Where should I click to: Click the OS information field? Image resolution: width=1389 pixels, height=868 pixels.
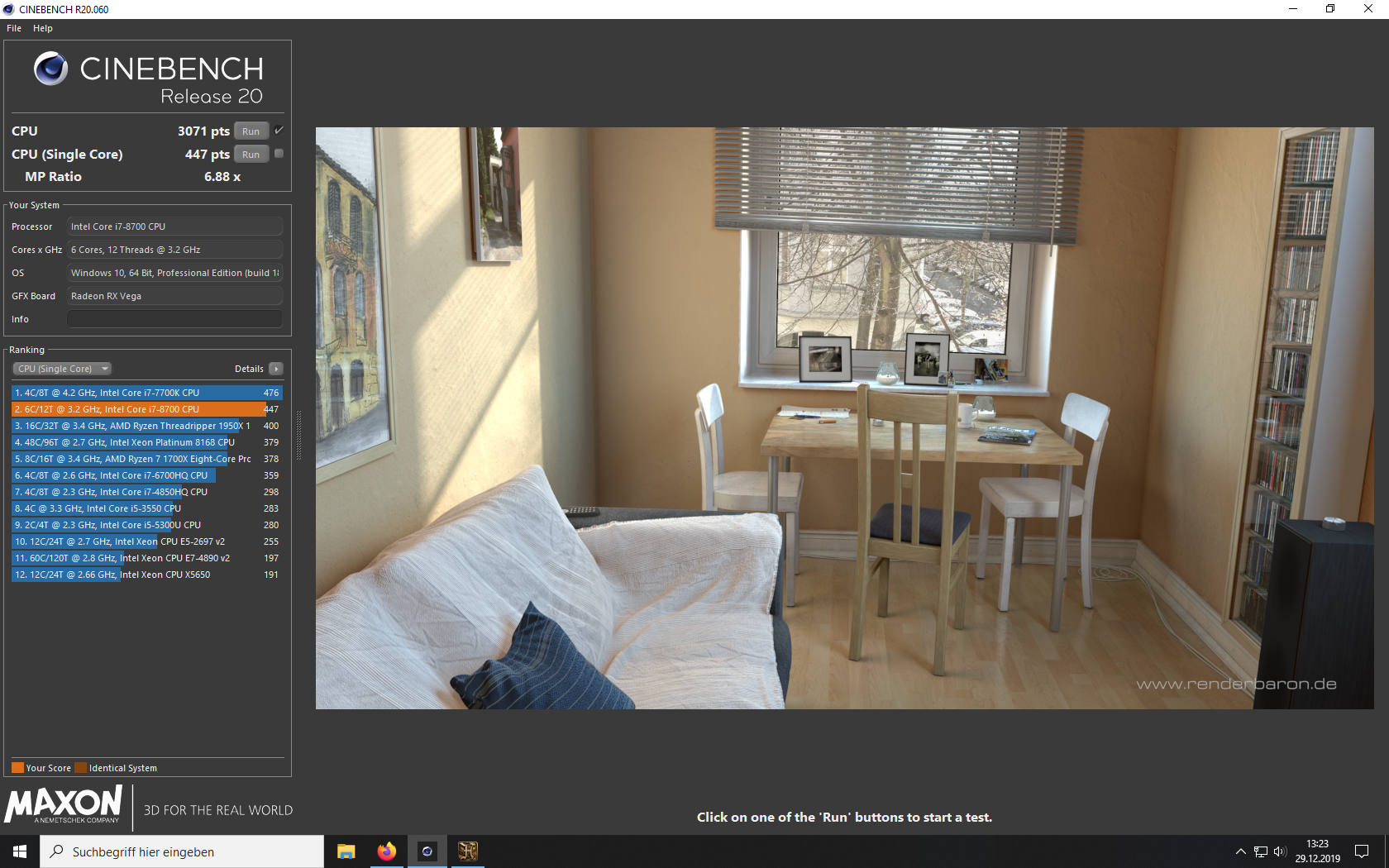174,273
